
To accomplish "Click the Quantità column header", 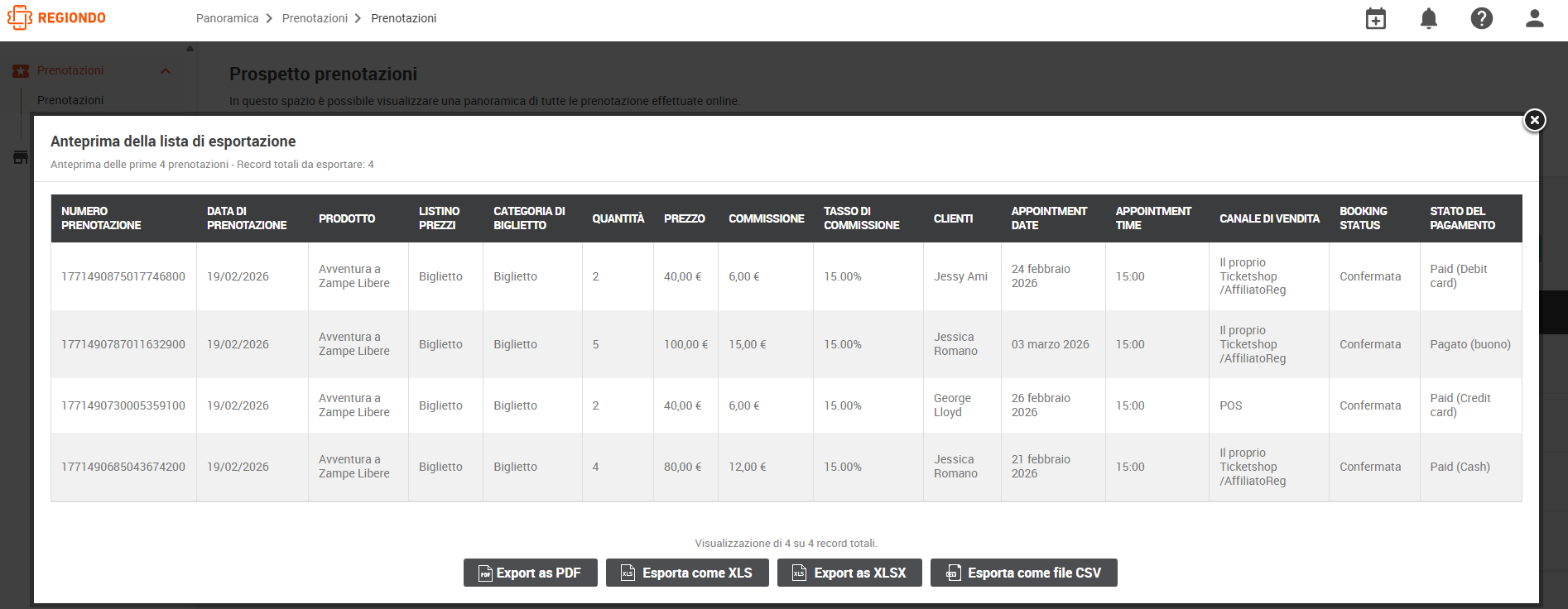I will click(618, 218).
